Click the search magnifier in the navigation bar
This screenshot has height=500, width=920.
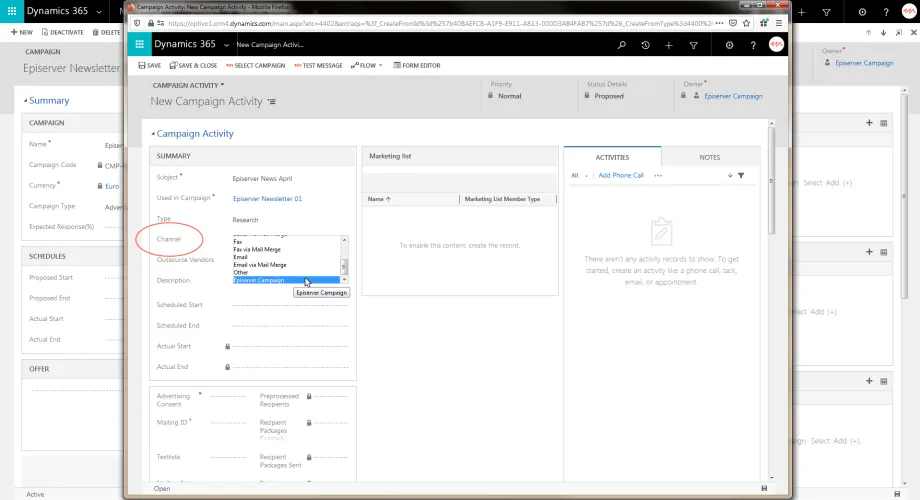621,45
